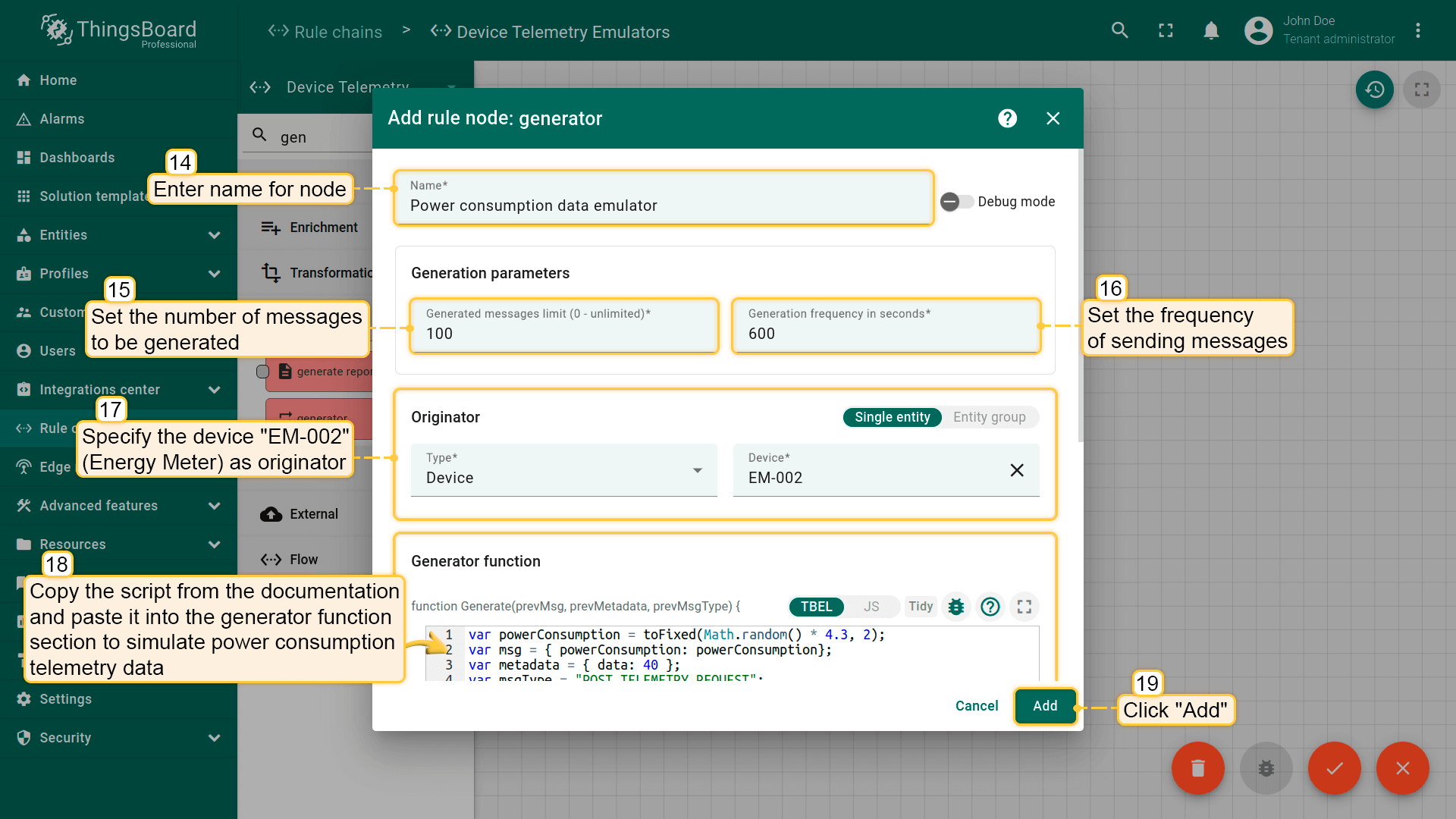The image size is (1456, 819).
Task: Open Dashboards from the sidebar
Action: [77, 158]
